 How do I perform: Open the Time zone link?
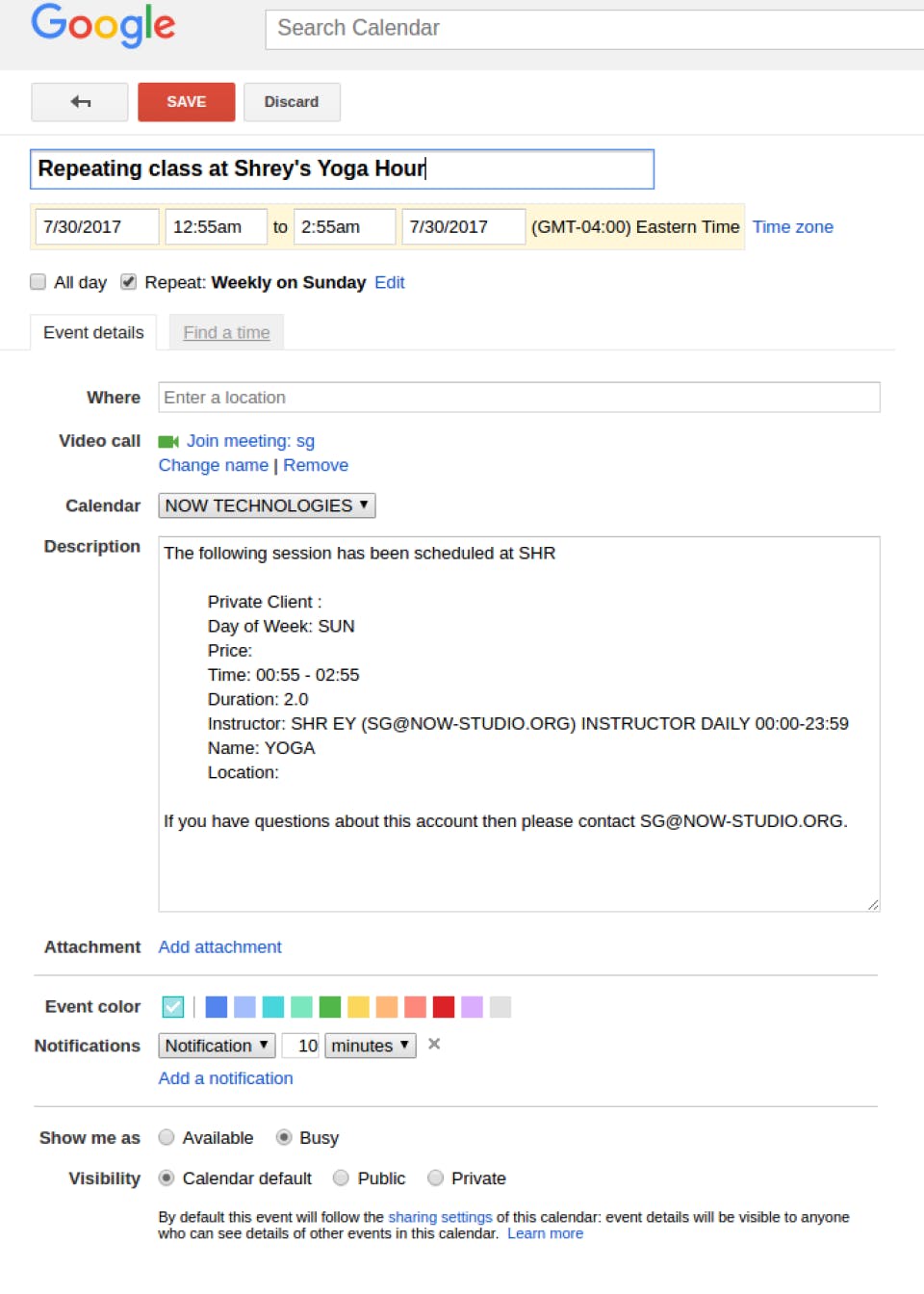pyautogui.click(x=793, y=227)
